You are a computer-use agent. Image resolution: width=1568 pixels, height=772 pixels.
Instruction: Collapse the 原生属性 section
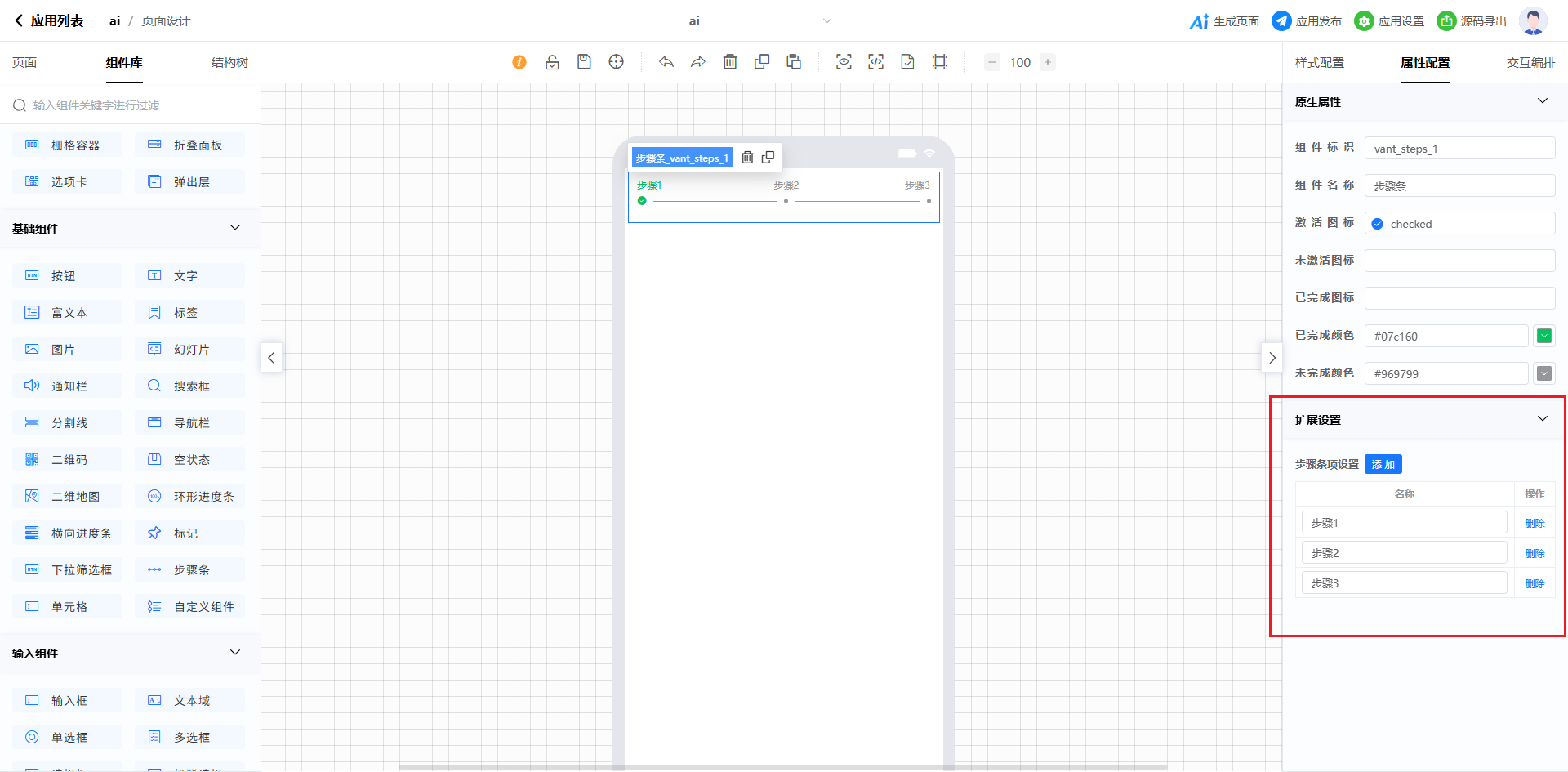pos(1542,101)
